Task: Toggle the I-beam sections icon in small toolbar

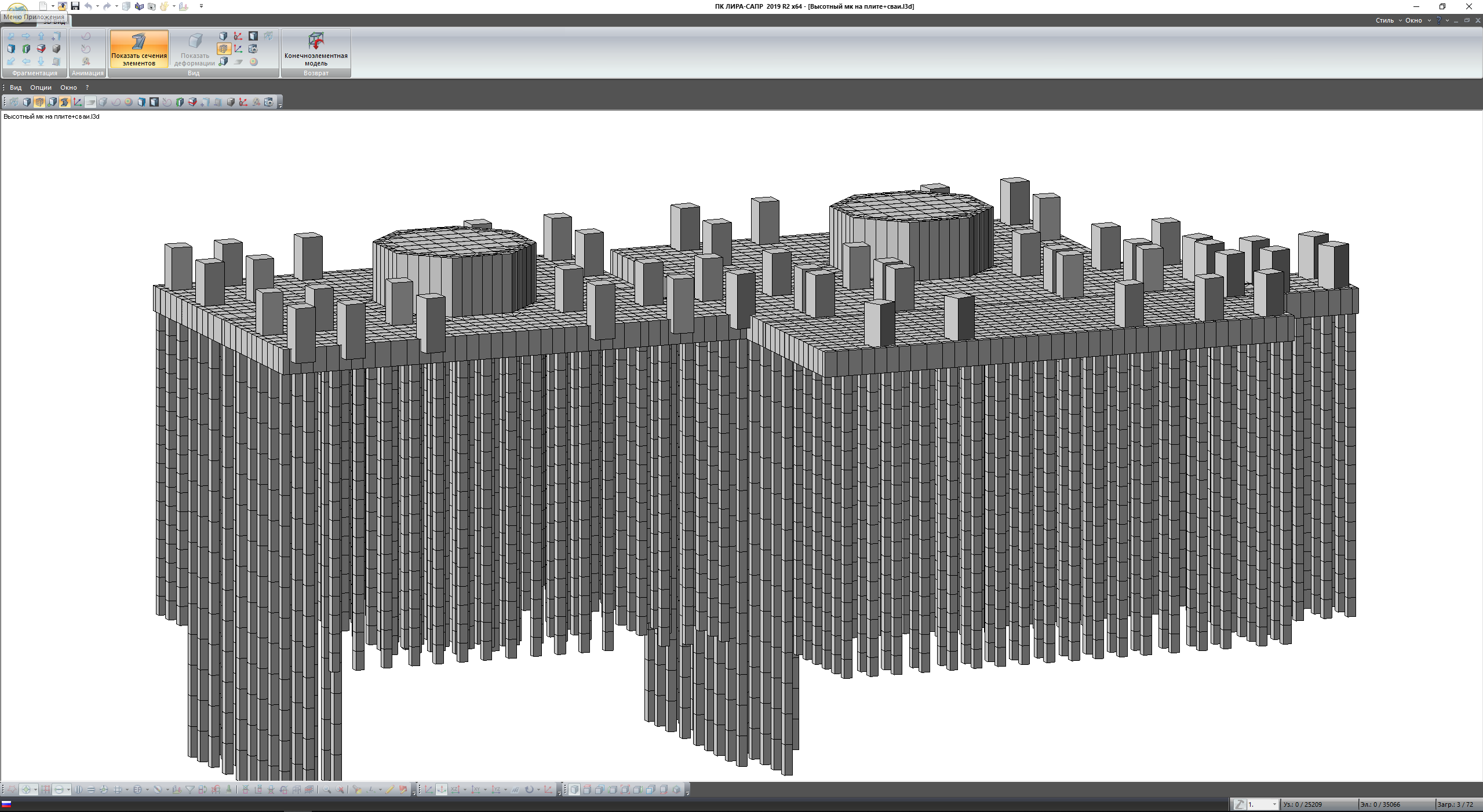Action: (x=64, y=102)
